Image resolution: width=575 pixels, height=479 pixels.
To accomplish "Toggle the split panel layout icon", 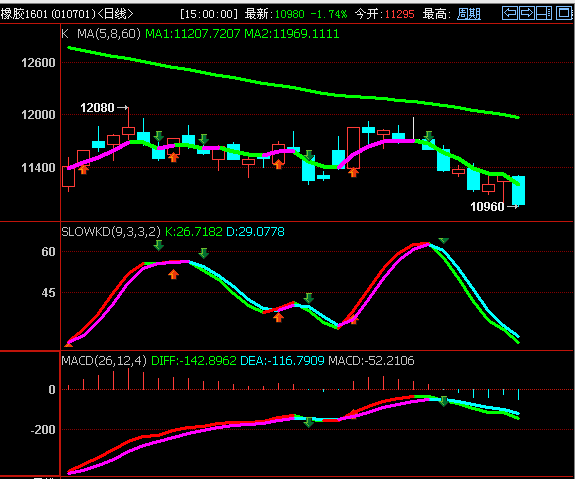I will click(x=544, y=13).
